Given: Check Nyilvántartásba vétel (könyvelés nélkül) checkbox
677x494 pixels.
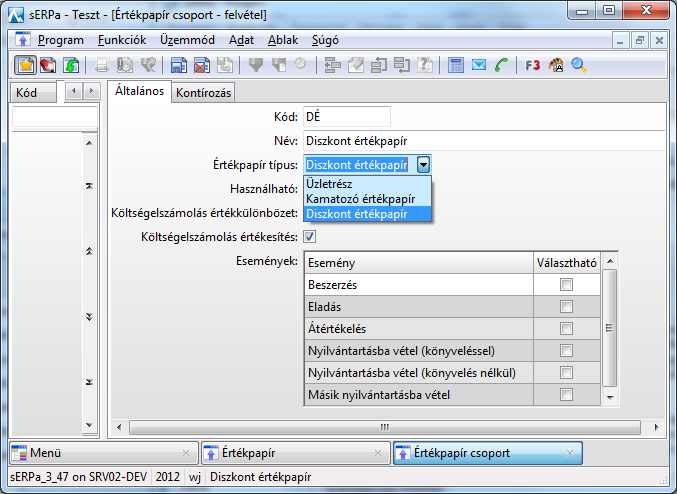Looking at the screenshot, I should pyautogui.click(x=566, y=373).
